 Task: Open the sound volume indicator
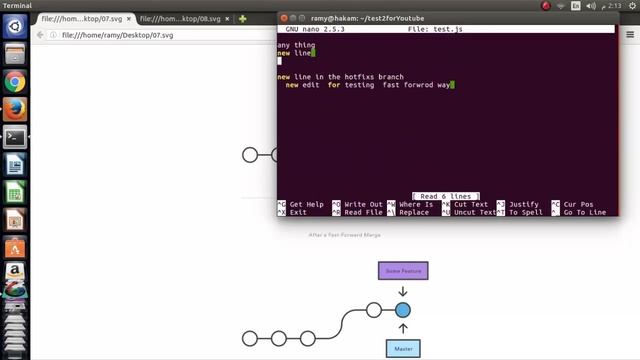coord(591,6)
